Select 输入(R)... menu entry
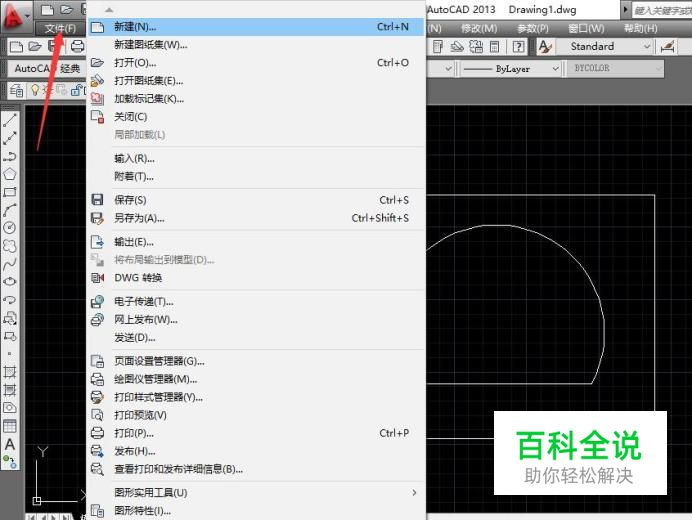Image resolution: width=692 pixels, height=520 pixels. pos(257,158)
